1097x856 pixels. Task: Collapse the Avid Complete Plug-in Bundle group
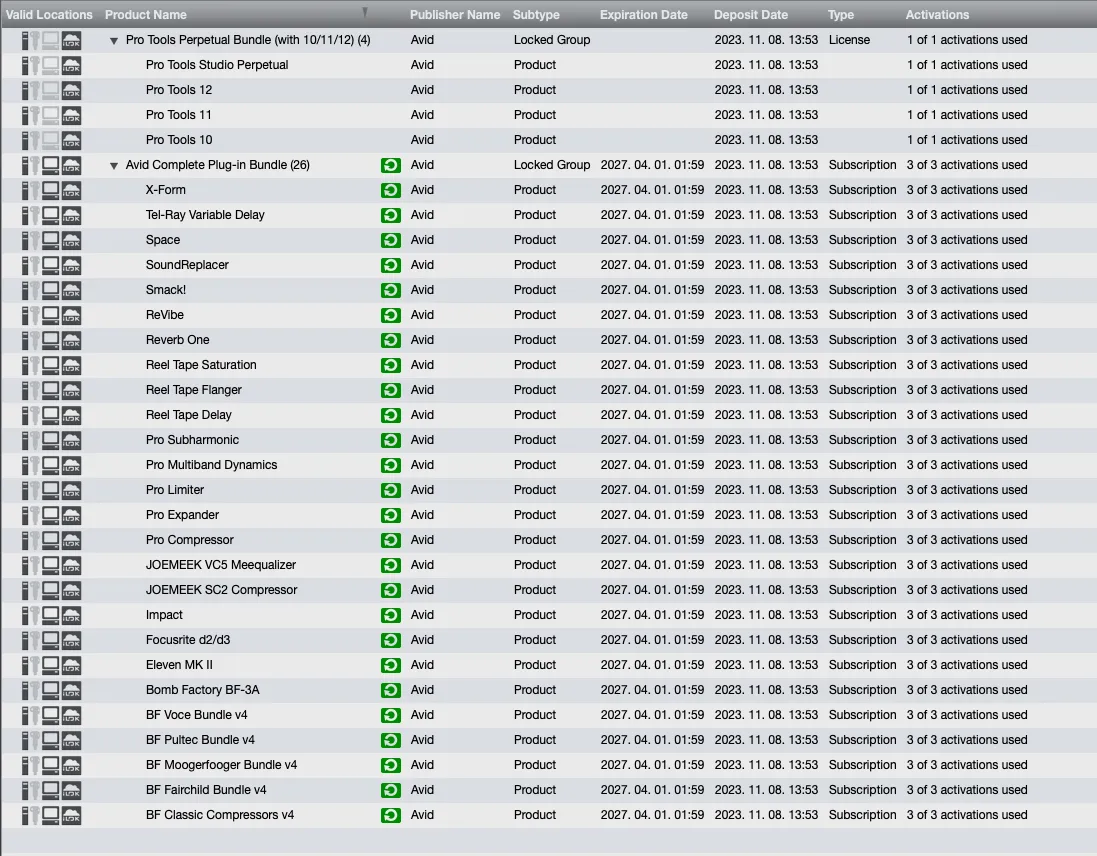(x=114, y=166)
